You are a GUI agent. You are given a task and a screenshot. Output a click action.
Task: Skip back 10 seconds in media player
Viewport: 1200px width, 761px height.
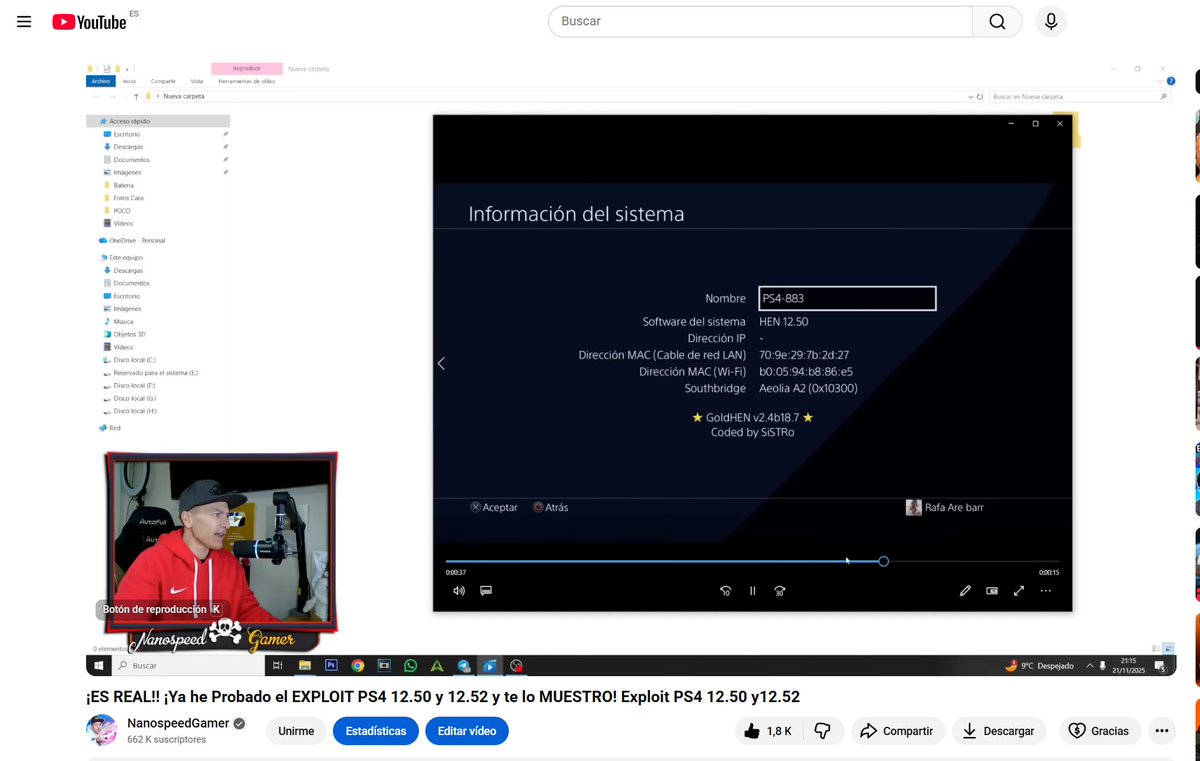click(726, 591)
